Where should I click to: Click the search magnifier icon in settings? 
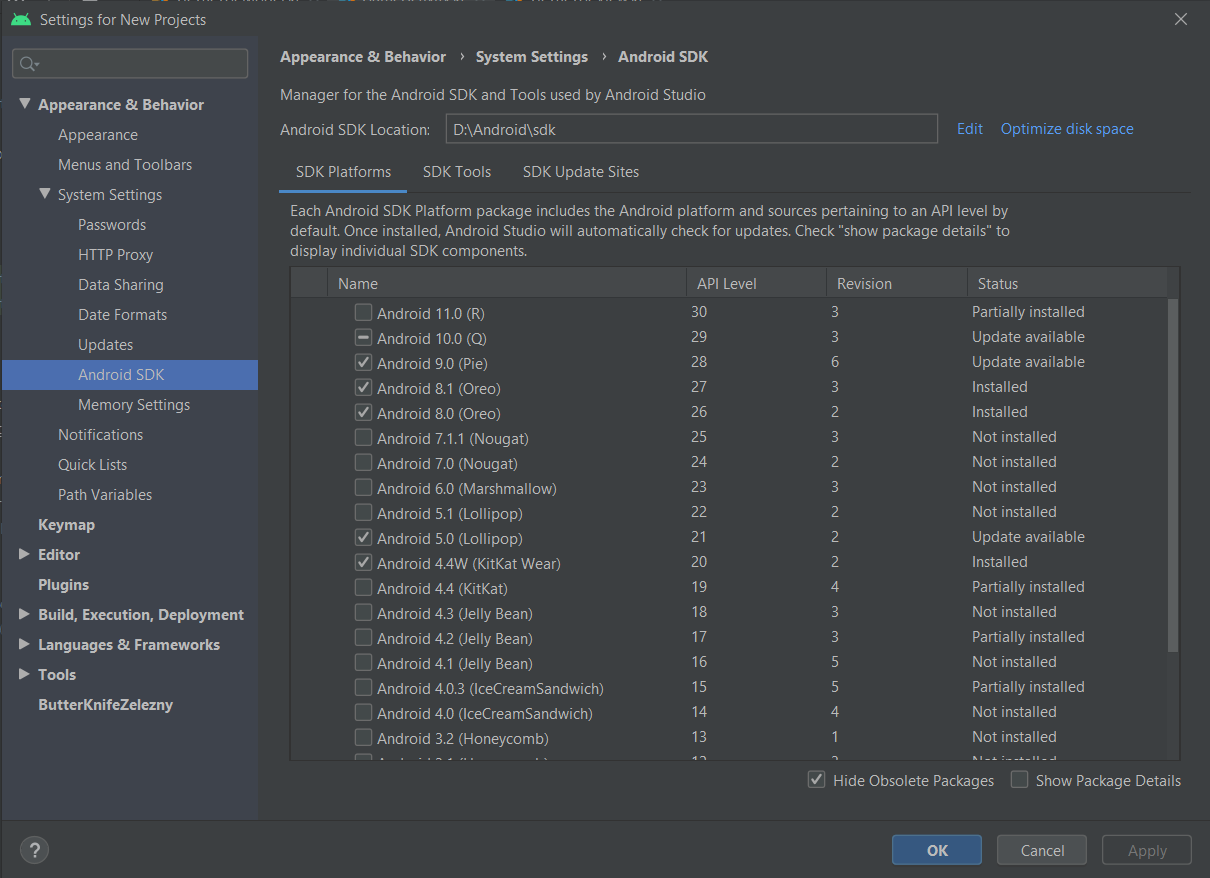(28, 64)
